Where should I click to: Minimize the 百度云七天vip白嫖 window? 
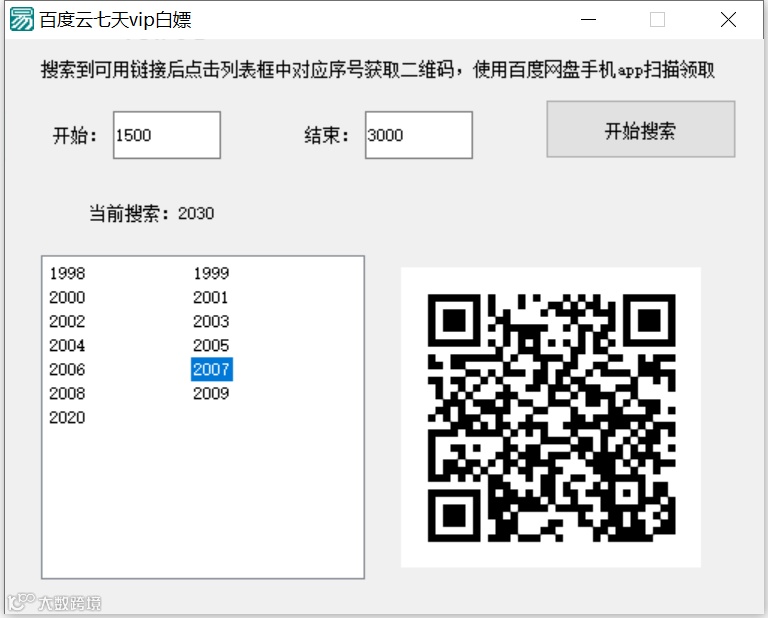[x=588, y=20]
